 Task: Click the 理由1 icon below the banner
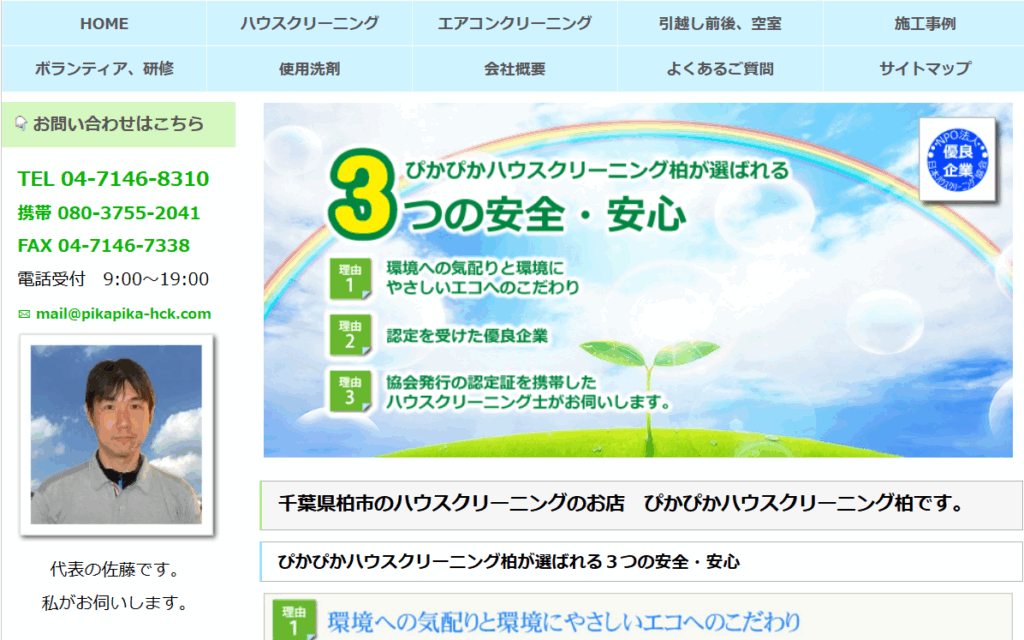294,620
